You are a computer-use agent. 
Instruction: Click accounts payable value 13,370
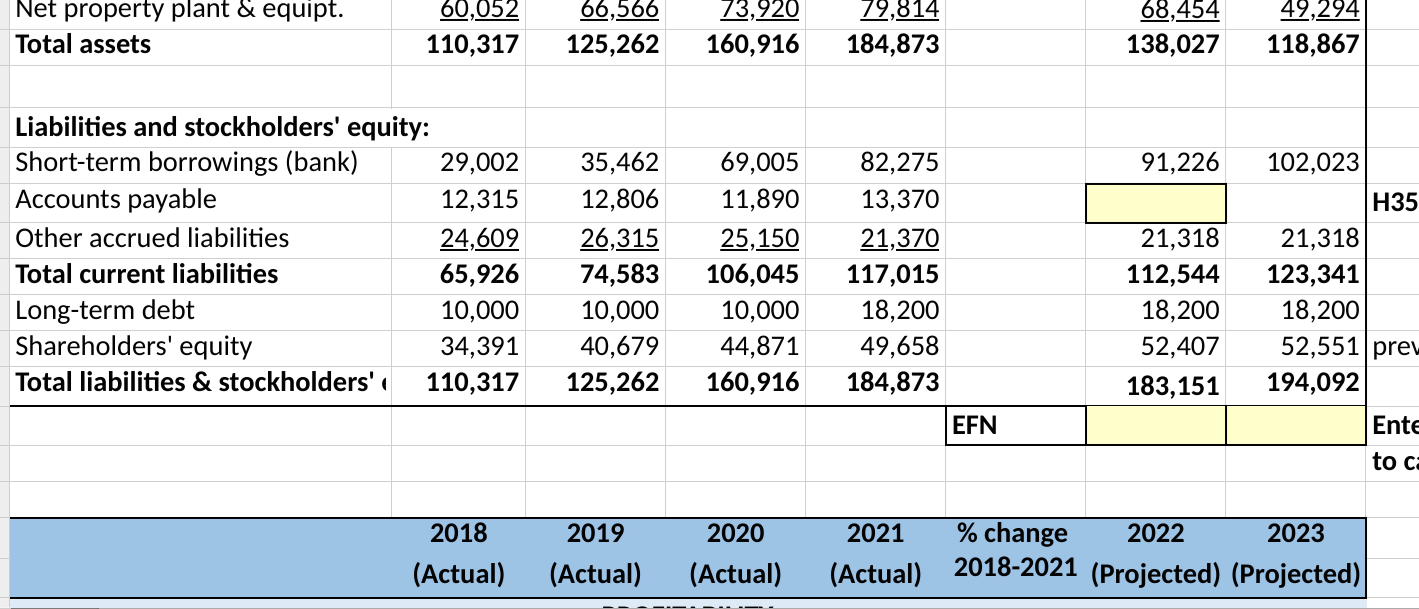coord(900,200)
